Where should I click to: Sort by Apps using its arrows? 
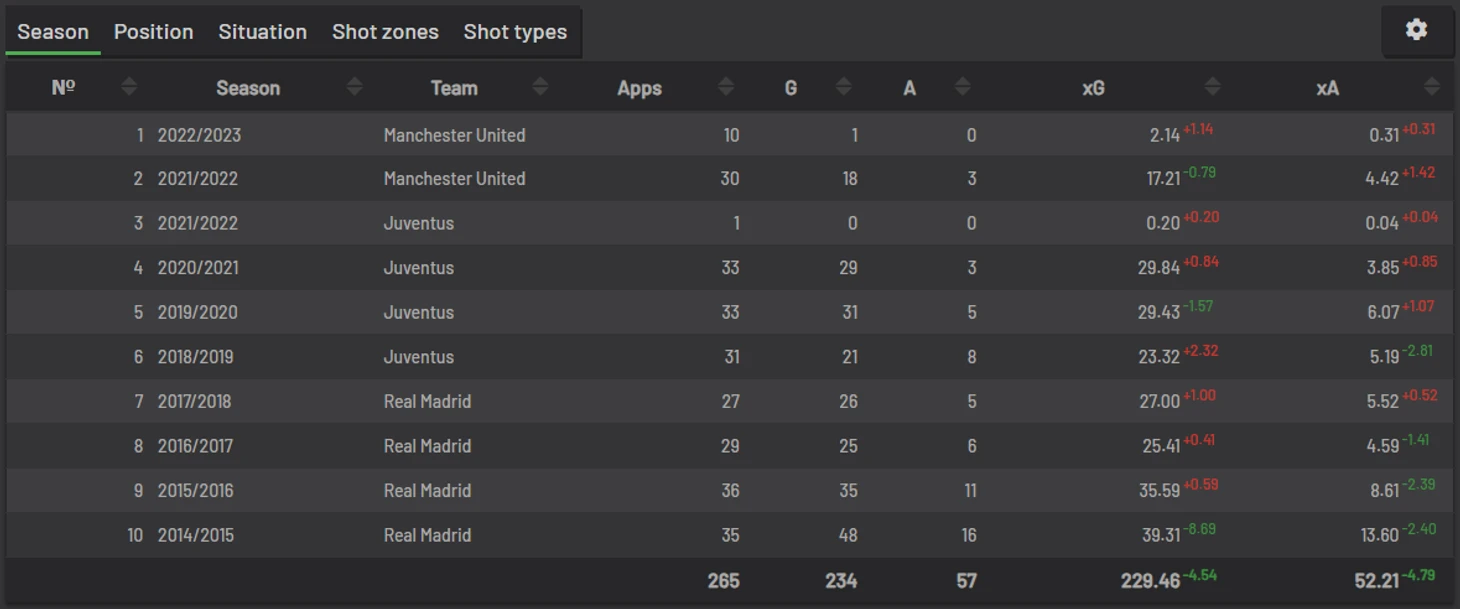coord(726,87)
